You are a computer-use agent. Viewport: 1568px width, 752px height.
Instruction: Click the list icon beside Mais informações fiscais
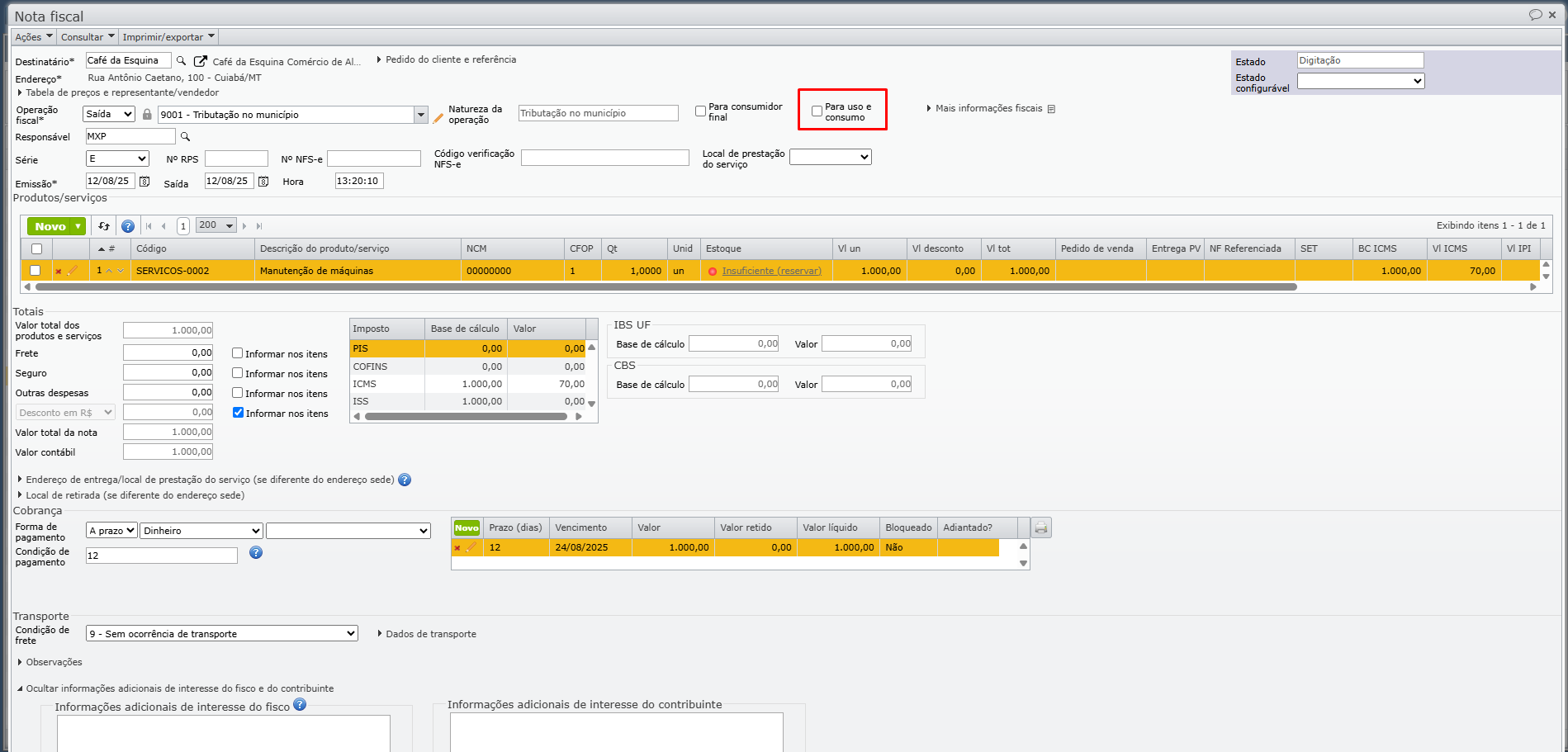click(x=1051, y=108)
